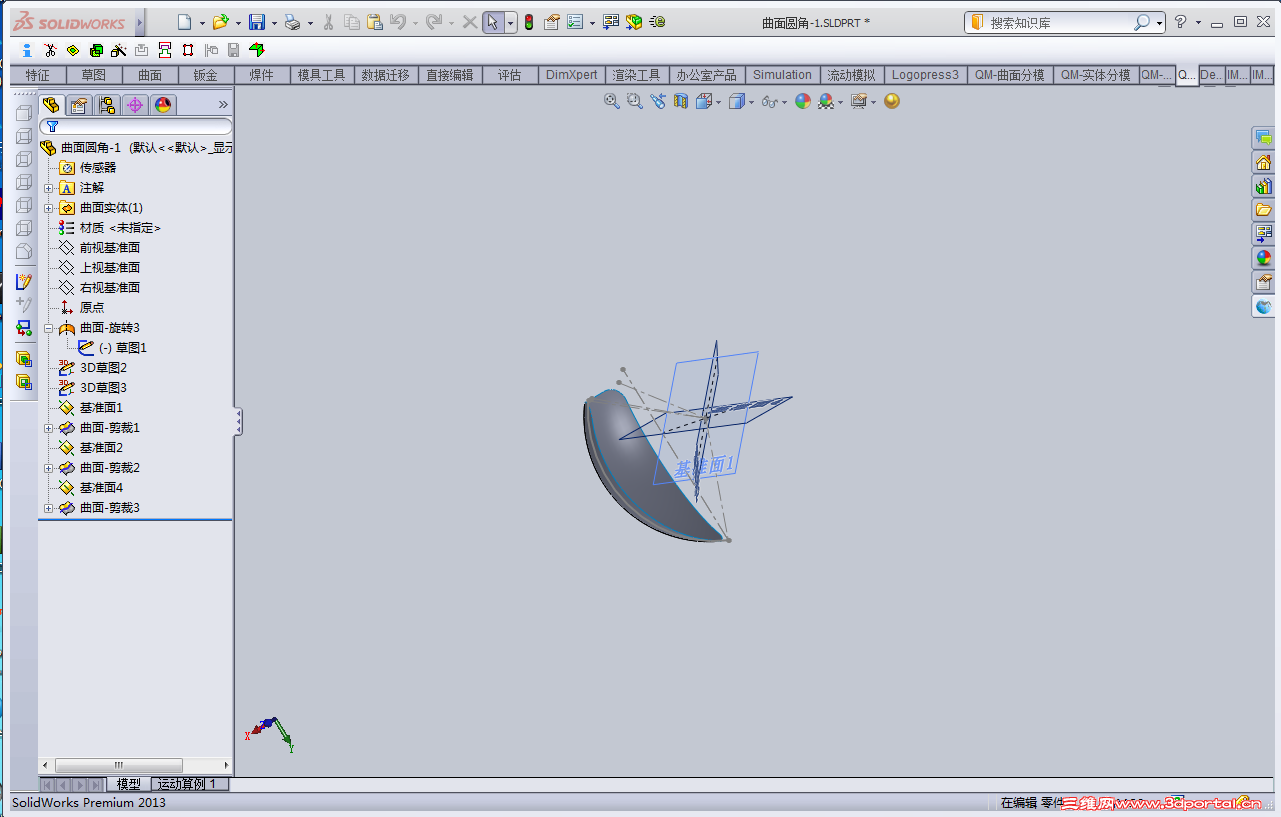Open the display style dropdown arrow
The width and height of the screenshot is (1281, 817).
pyautogui.click(x=752, y=102)
